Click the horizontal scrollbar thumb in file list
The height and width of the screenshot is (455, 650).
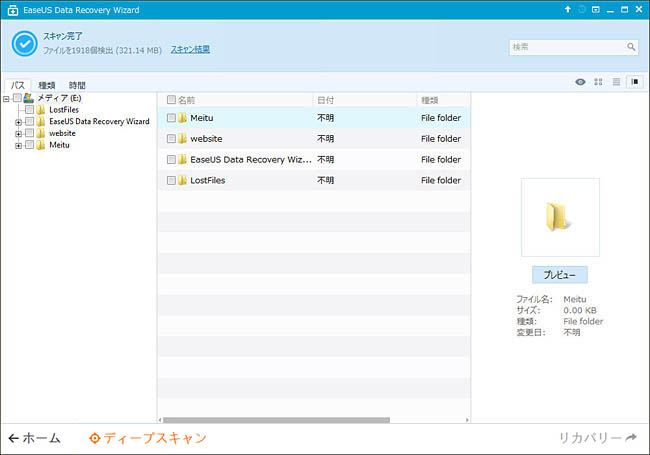pos(276,420)
